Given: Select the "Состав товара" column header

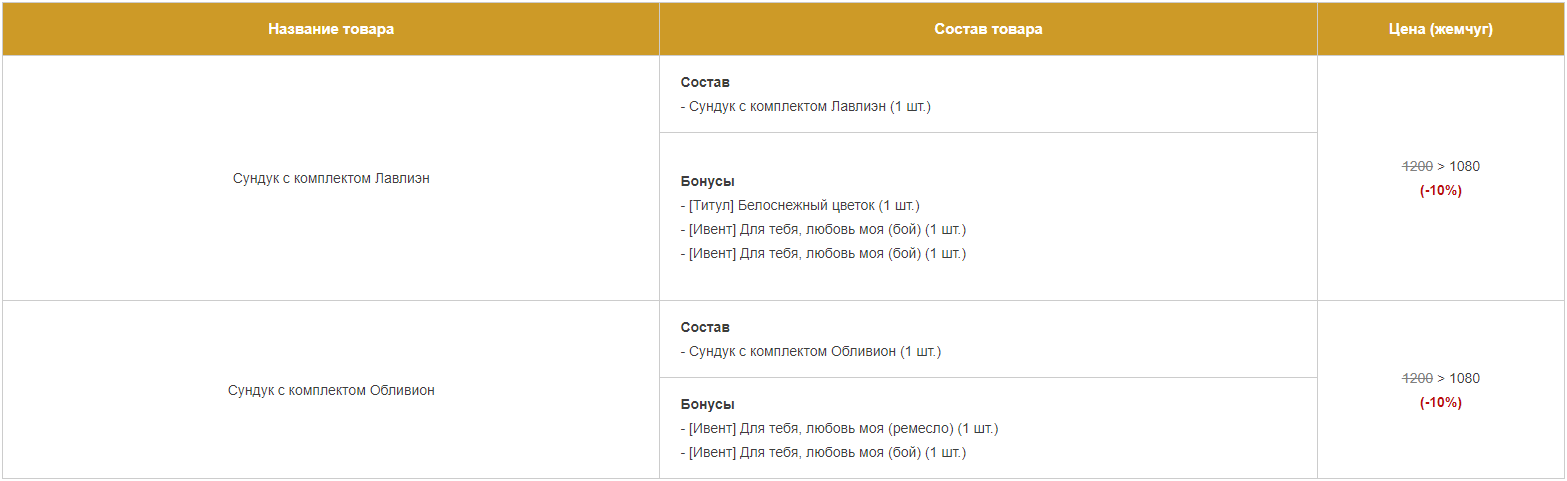Looking at the screenshot, I should [988, 29].
